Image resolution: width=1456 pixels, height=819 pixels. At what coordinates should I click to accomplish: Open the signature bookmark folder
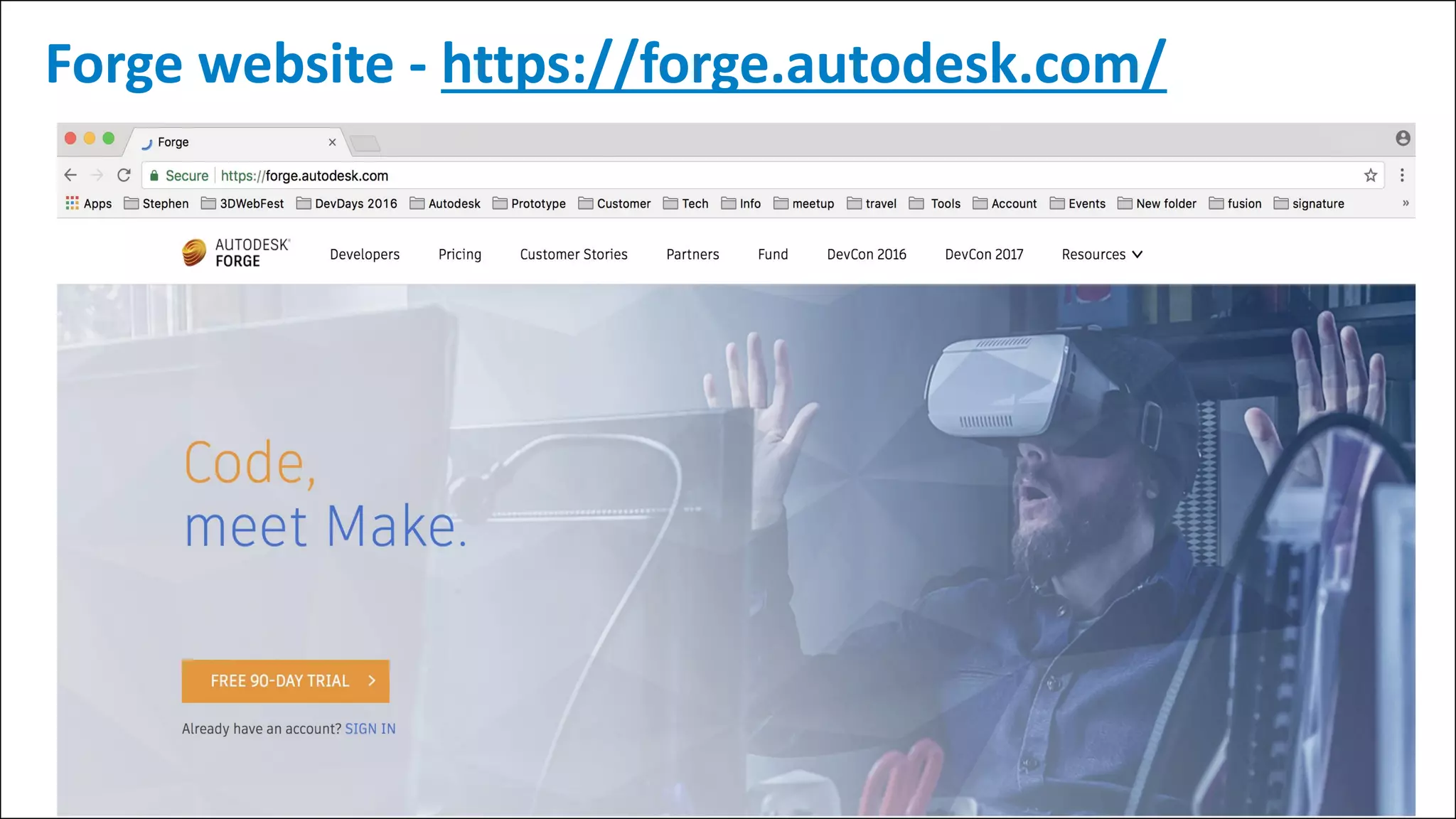pyautogui.click(x=1310, y=203)
